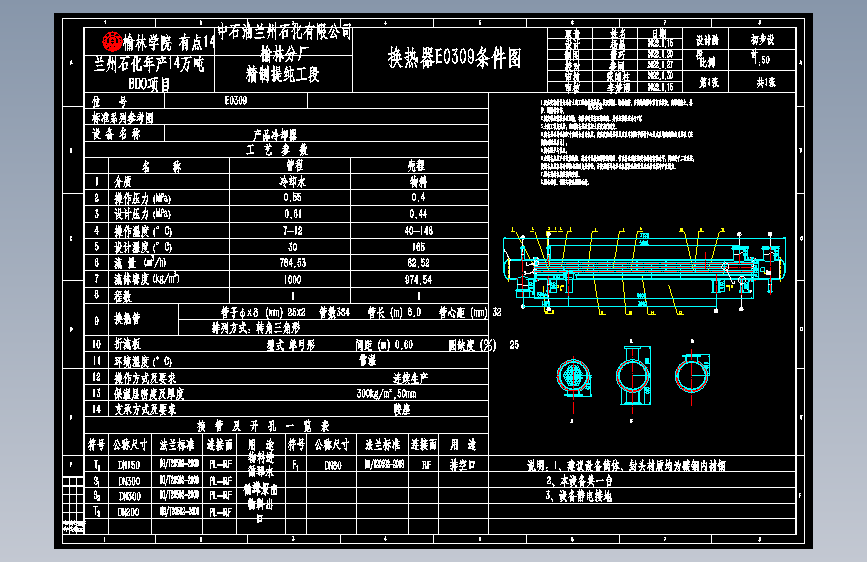
Task: Click the 流体密度 row label
Action: (x=147, y=279)
